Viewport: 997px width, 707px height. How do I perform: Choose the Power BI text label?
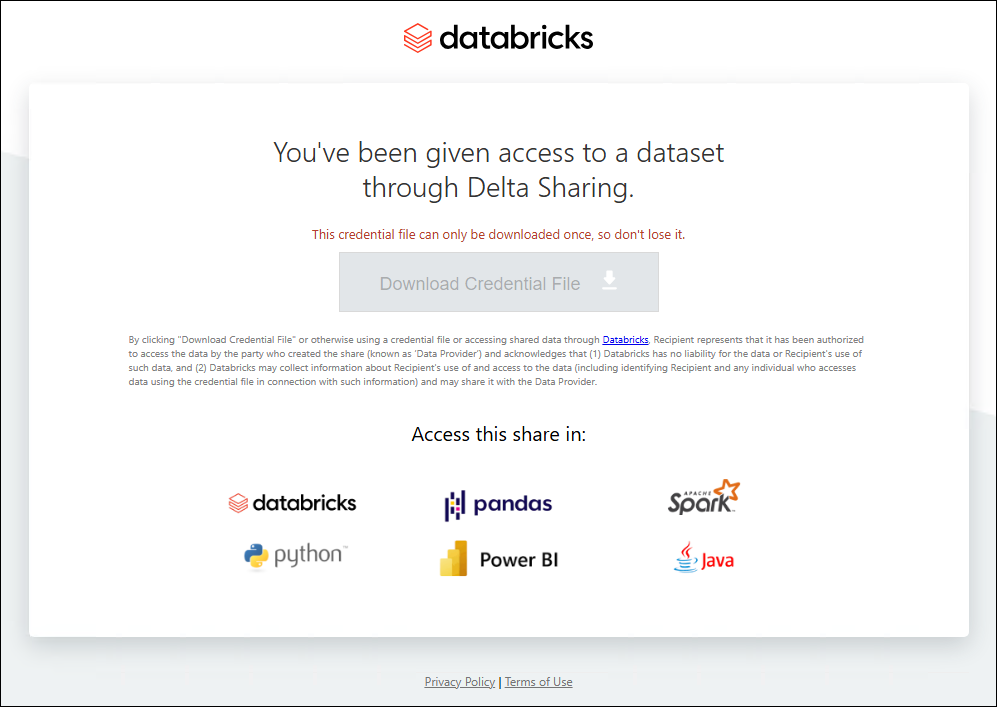tap(518, 559)
